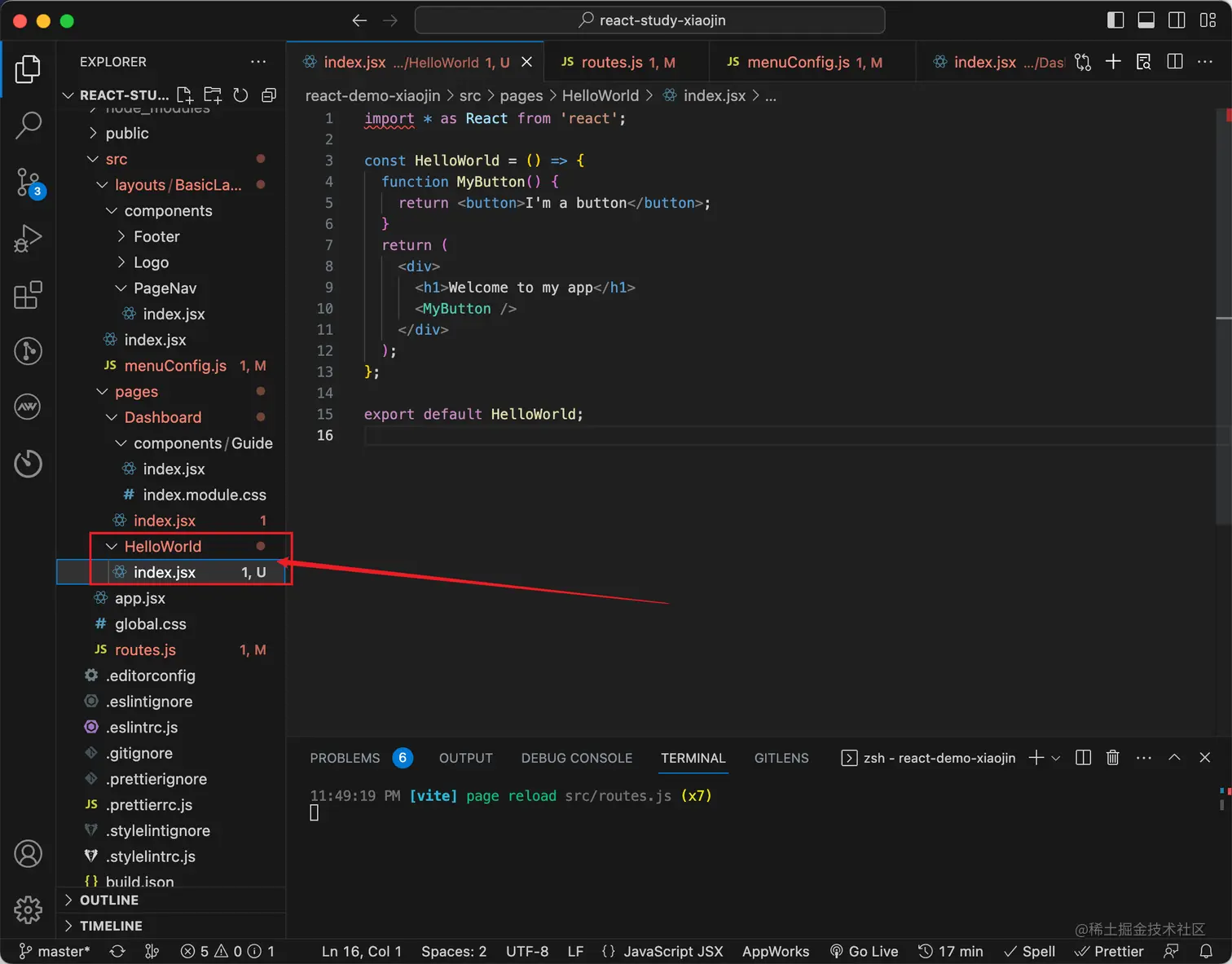Kill the terminal with trash icon

point(1112,758)
